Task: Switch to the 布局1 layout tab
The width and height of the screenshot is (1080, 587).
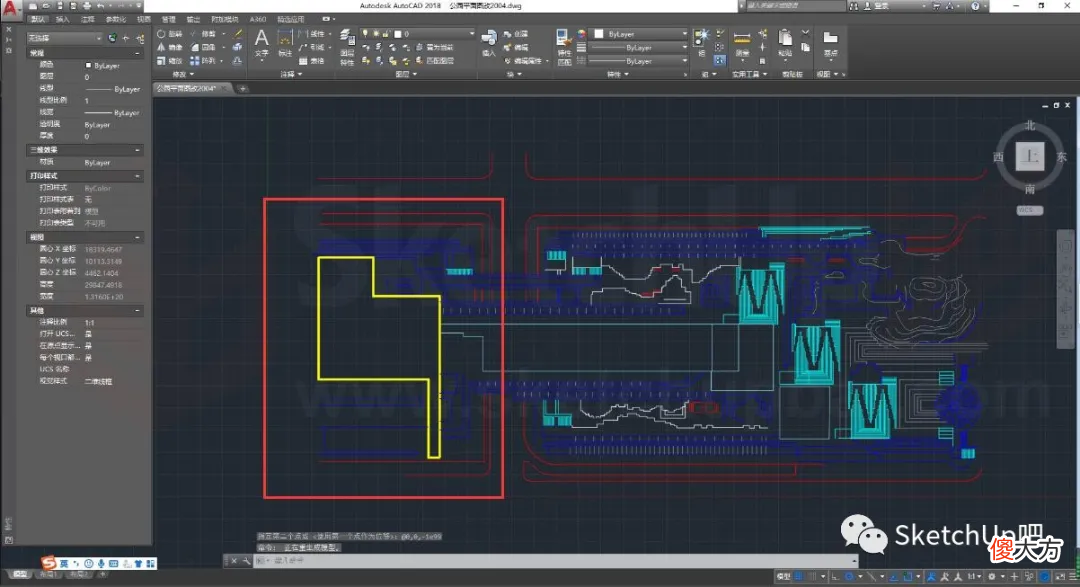Action: tap(48, 574)
